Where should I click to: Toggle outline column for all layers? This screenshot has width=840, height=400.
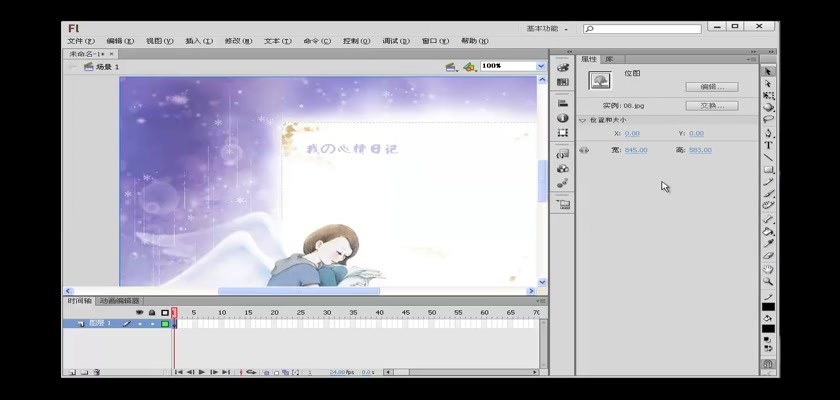[165, 312]
